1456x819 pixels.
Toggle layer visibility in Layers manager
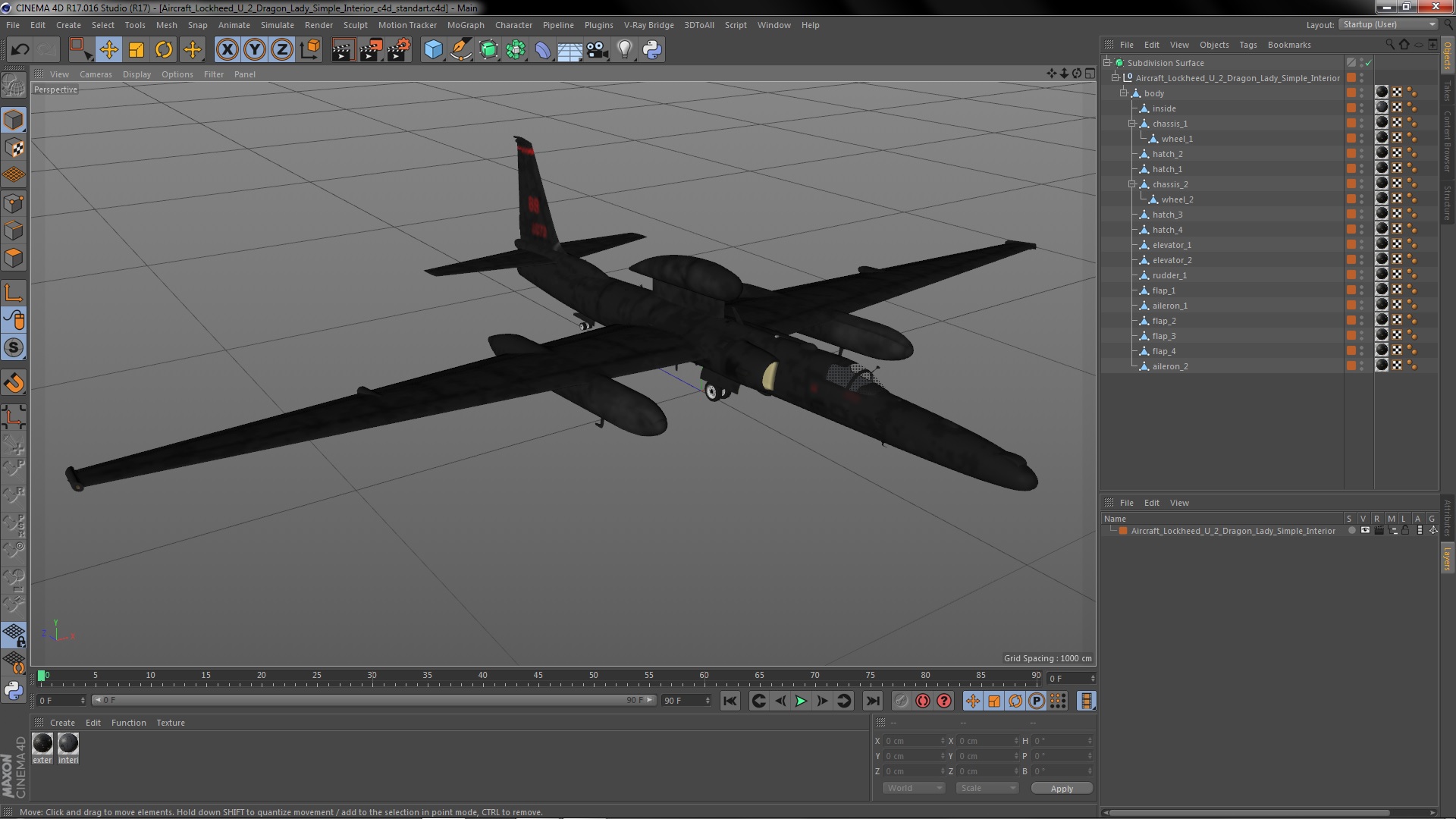pos(1365,531)
